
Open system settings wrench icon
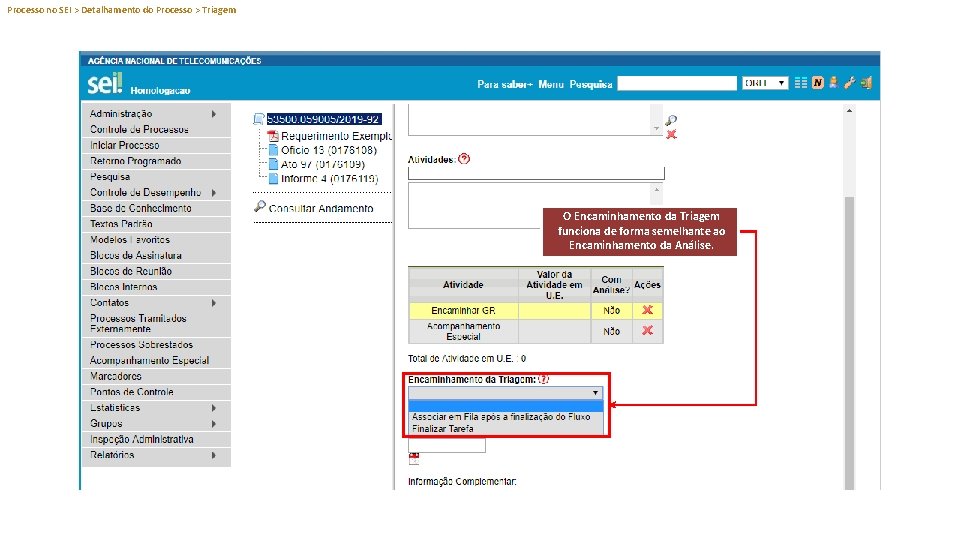click(849, 83)
